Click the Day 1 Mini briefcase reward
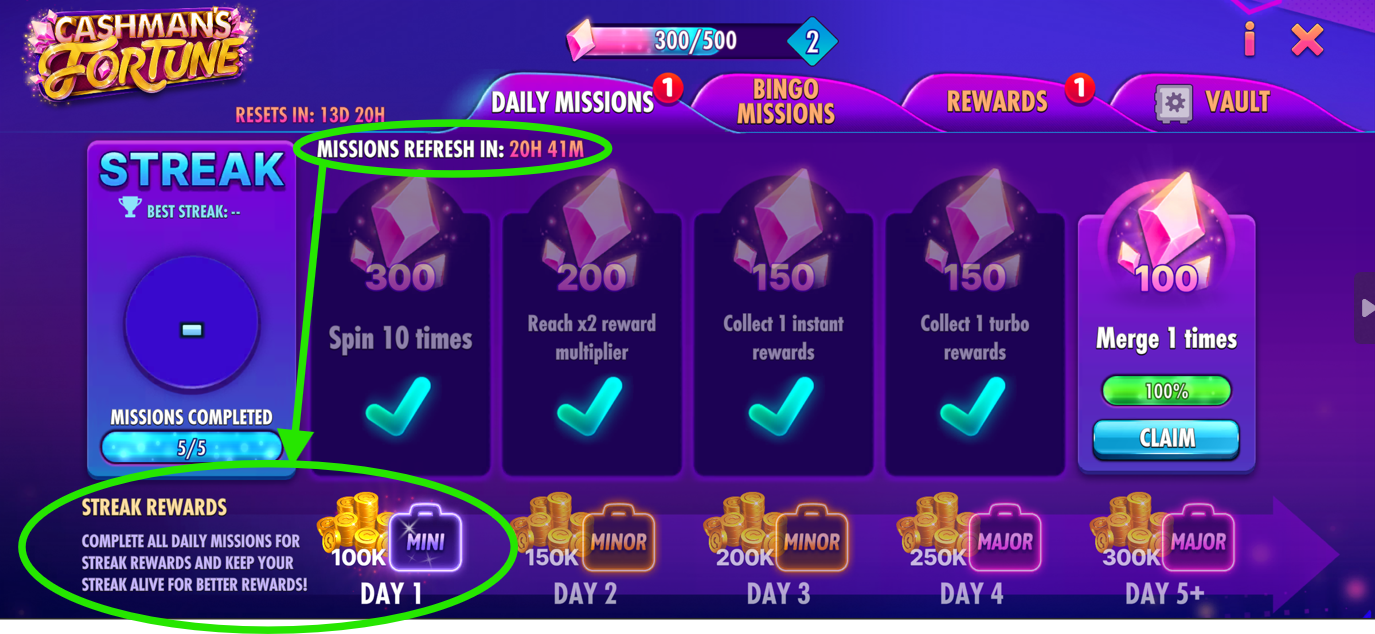Image resolution: width=1375 pixels, height=634 pixels. coord(425,541)
